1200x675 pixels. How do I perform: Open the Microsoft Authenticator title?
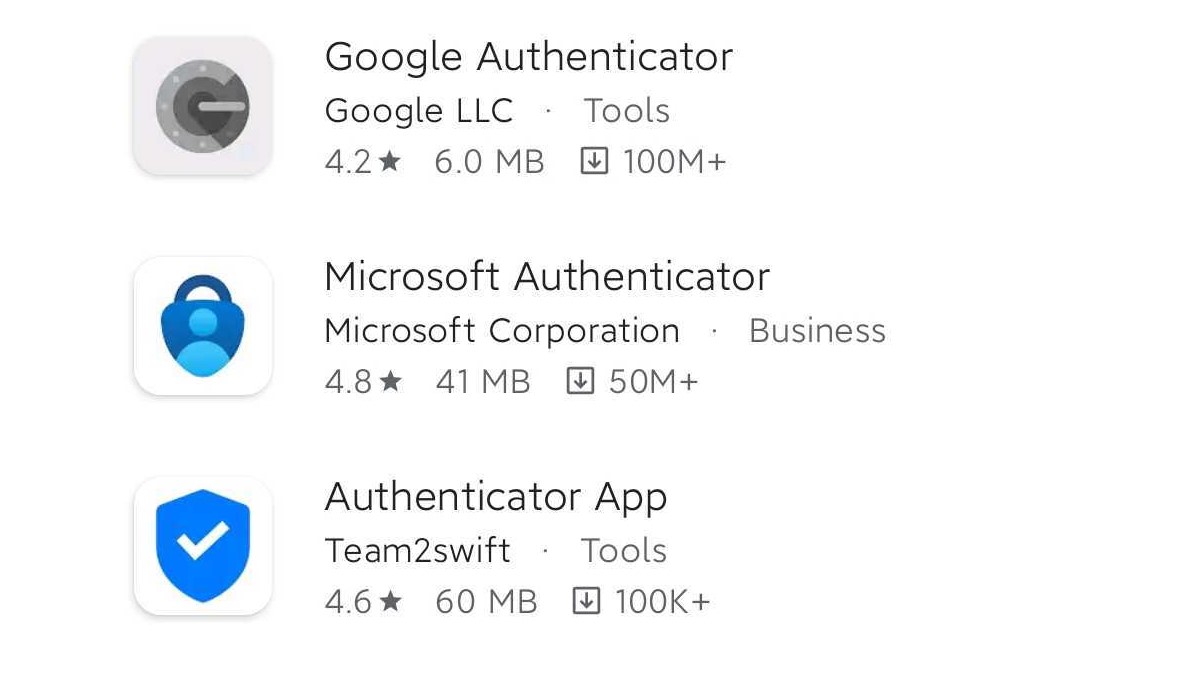pyautogui.click(x=547, y=276)
